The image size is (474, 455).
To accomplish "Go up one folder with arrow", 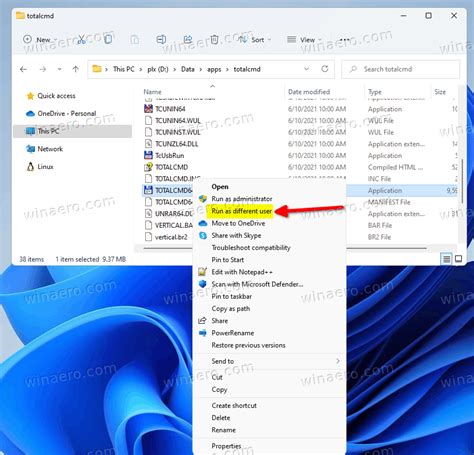I will [x=76, y=69].
